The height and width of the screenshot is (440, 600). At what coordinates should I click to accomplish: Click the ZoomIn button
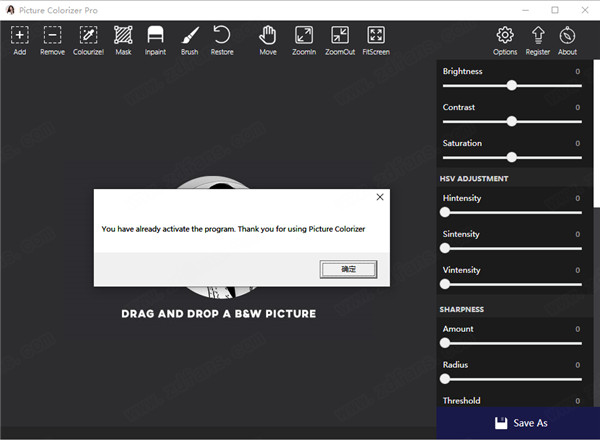click(304, 41)
